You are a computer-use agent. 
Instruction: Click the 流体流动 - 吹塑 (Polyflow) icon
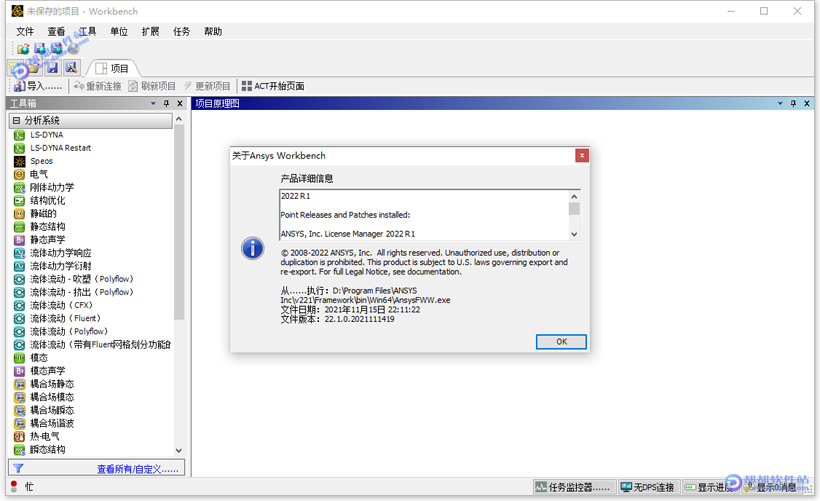pyautogui.click(x=19, y=279)
